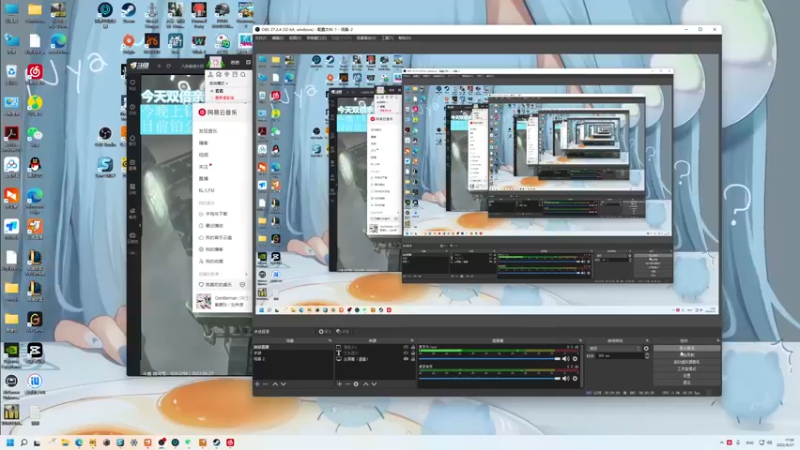Click back arrow in black app title bar
Image resolution: width=800 pixels, height=450 pixels.
point(159,66)
